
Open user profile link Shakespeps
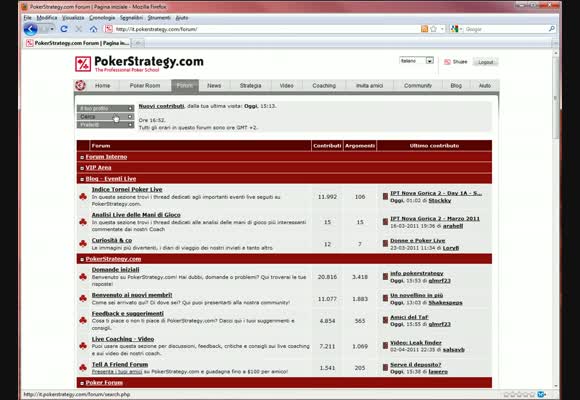click(445, 303)
